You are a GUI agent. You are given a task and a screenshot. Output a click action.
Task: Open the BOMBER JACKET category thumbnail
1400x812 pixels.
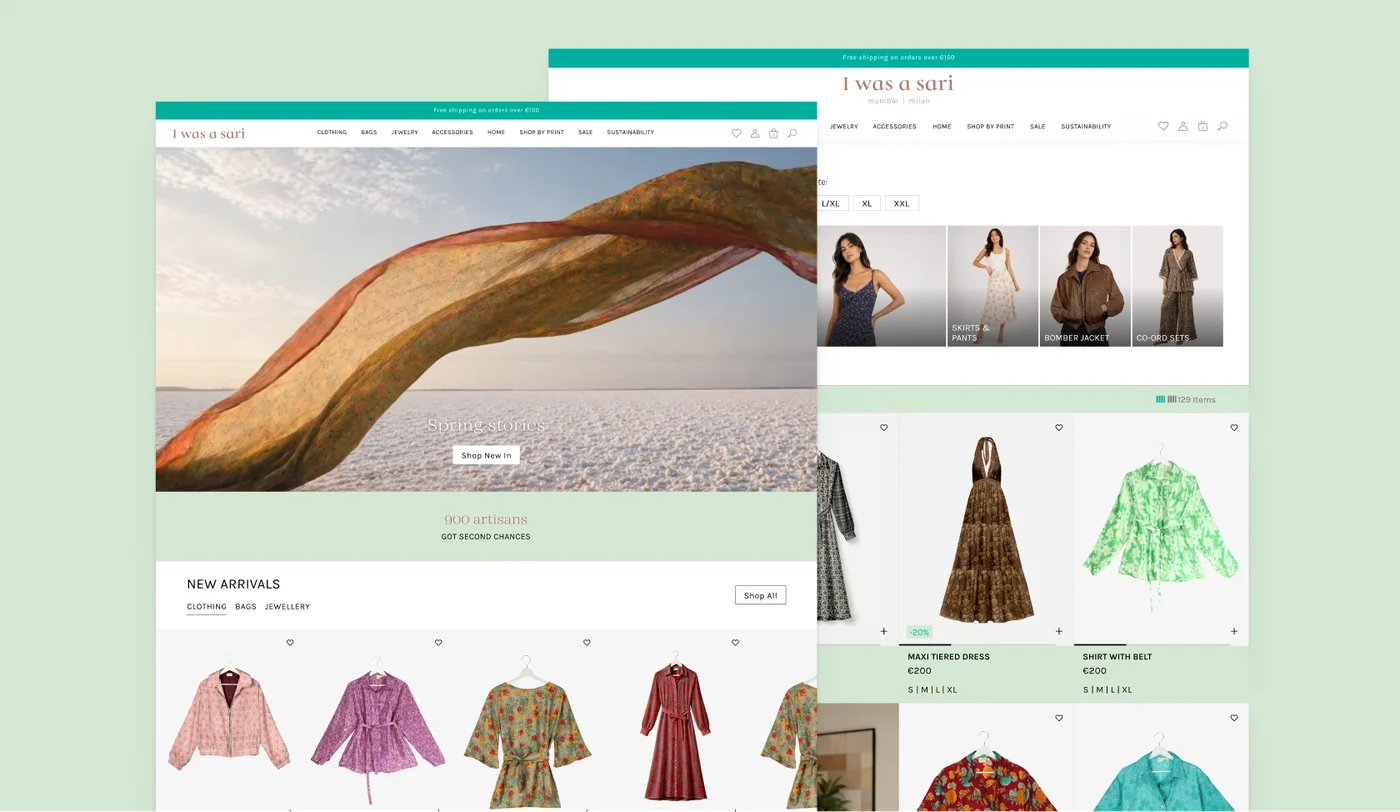point(1085,286)
